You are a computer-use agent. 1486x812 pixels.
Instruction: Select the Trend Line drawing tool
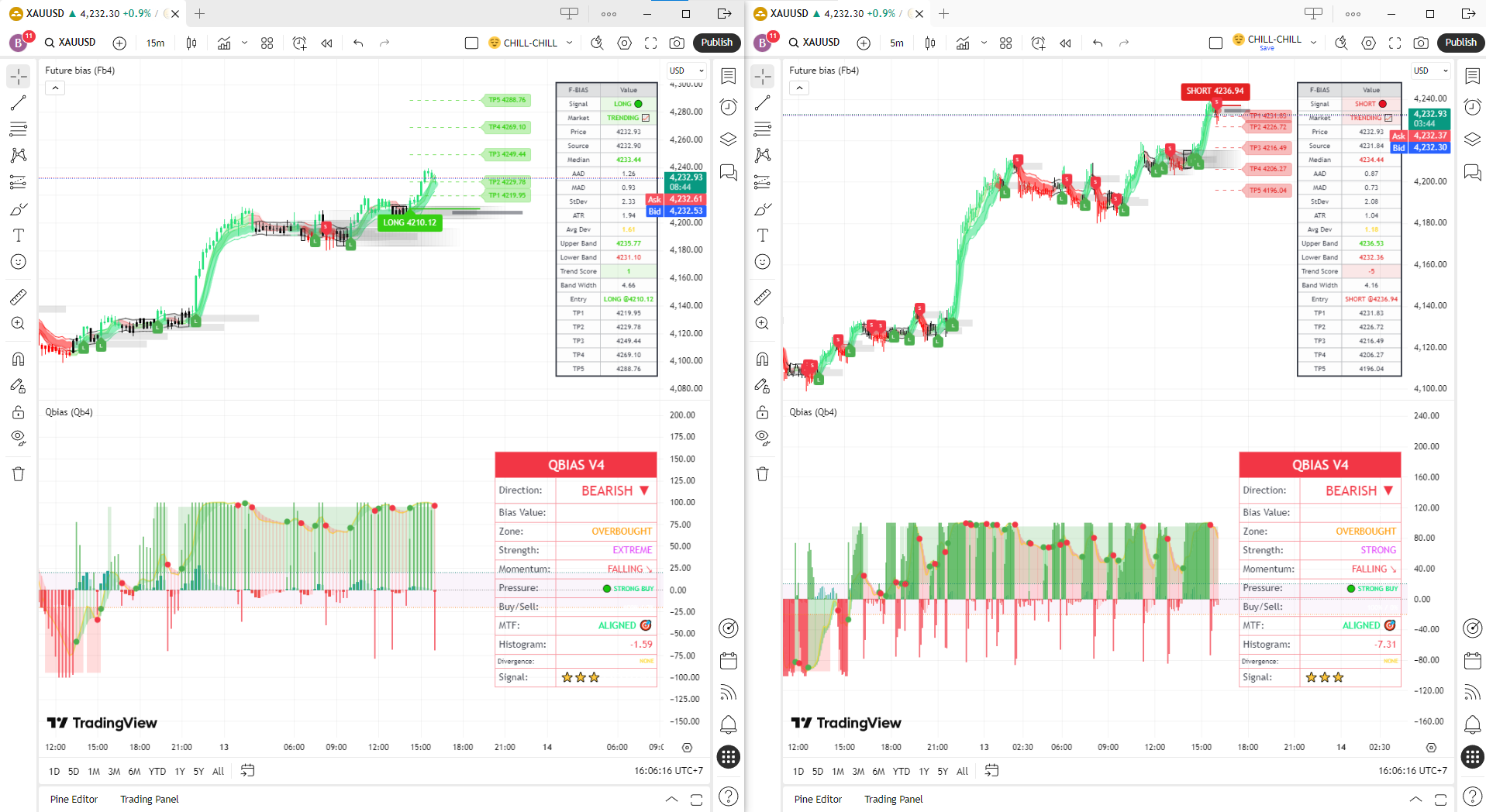pos(17,103)
